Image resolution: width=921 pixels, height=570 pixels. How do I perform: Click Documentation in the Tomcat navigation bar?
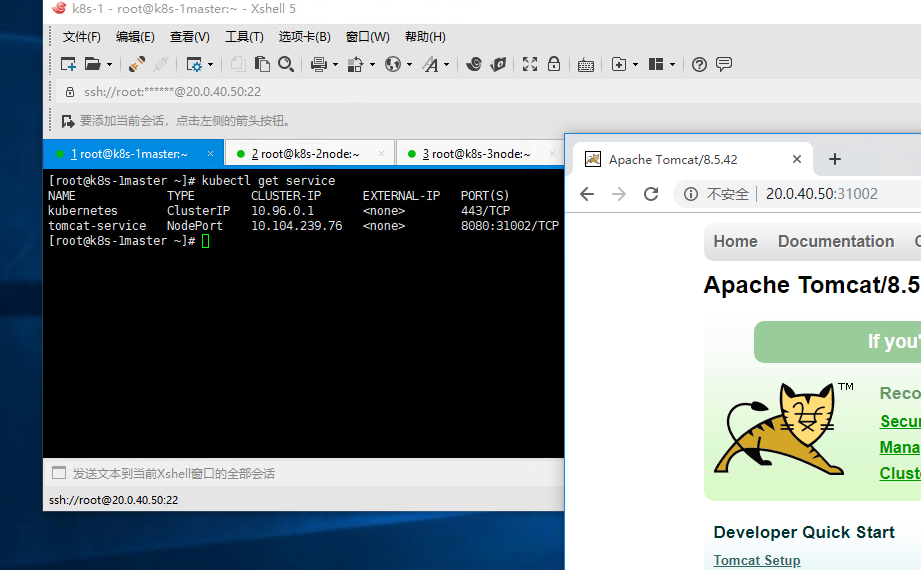point(836,242)
